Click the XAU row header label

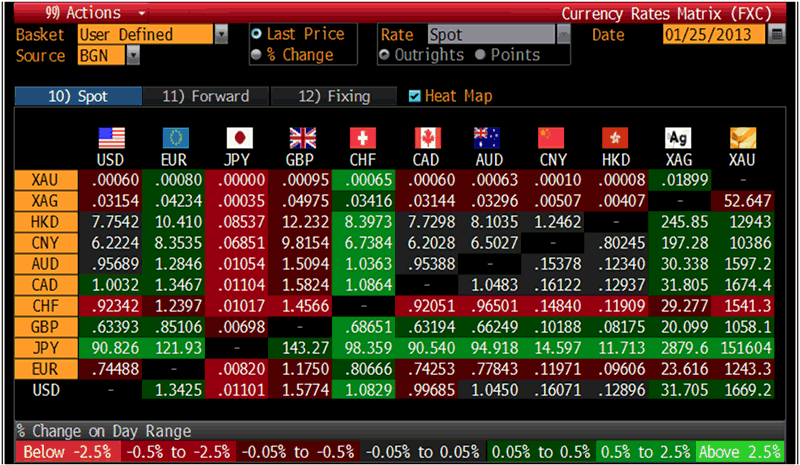click(x=44, y=180)
